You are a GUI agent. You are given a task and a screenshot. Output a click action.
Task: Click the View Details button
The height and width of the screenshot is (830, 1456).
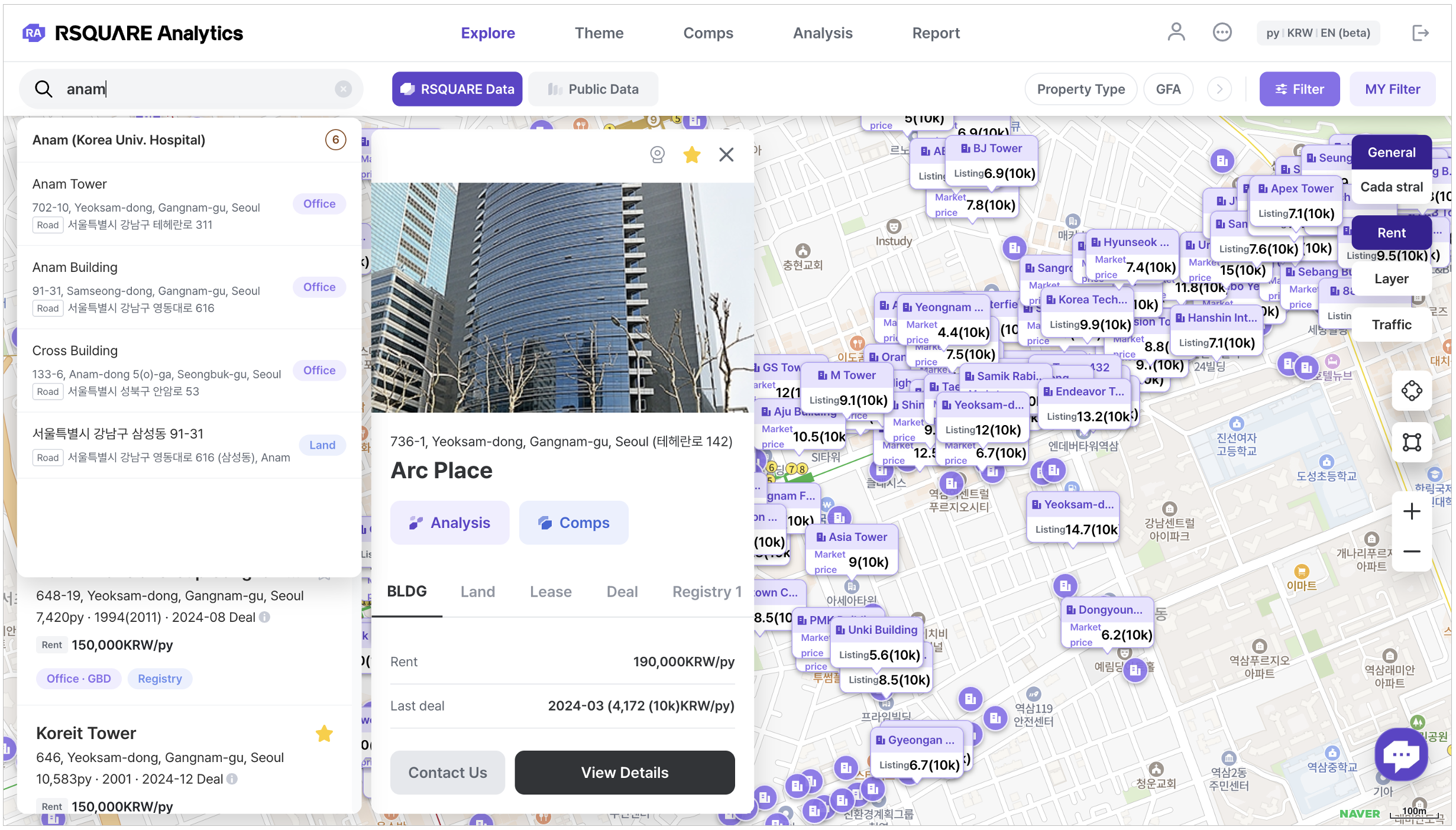(x=625, y=773)
